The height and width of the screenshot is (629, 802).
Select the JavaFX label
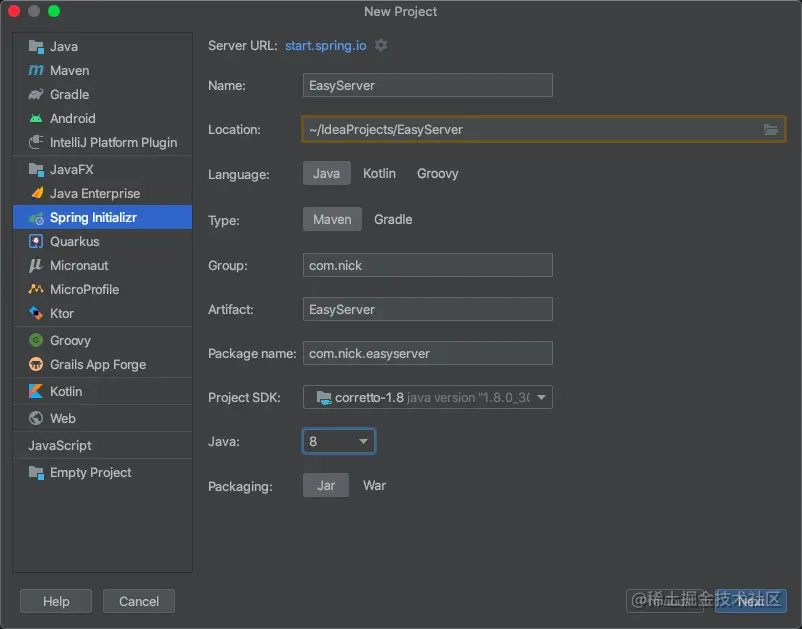tap(72, 169)
